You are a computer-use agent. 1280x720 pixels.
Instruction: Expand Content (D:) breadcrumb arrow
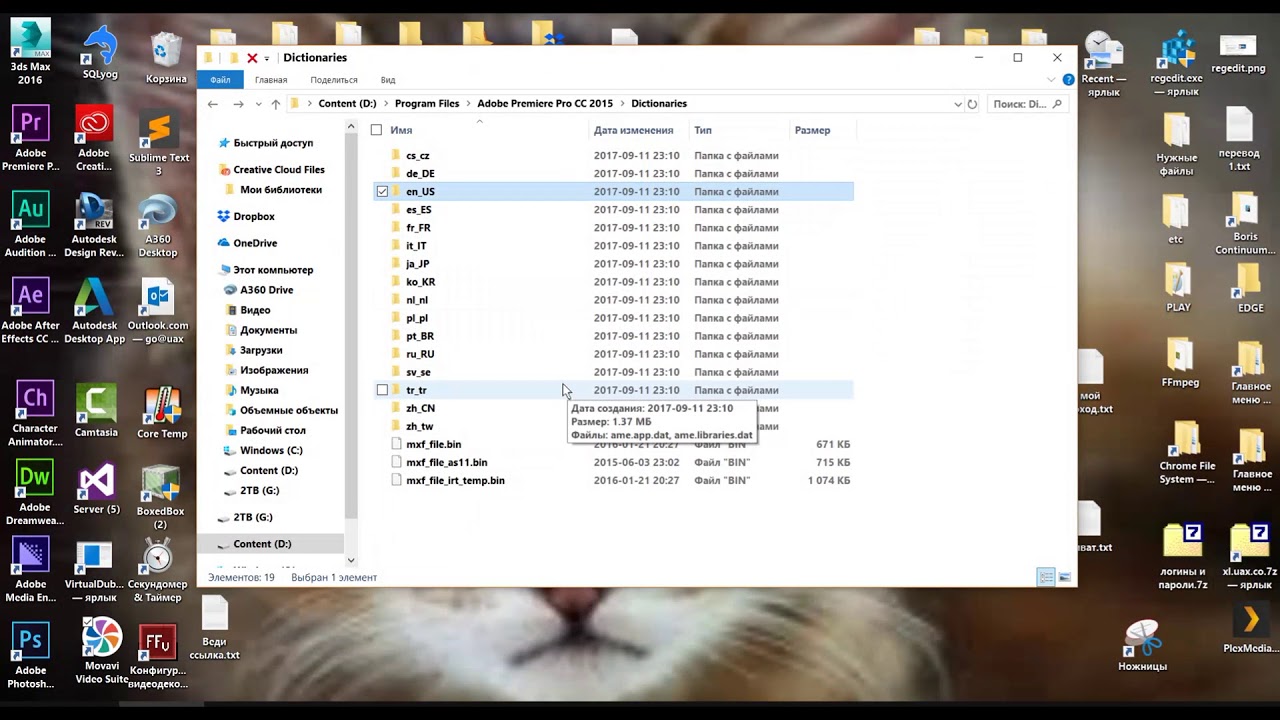pos(386,103)
